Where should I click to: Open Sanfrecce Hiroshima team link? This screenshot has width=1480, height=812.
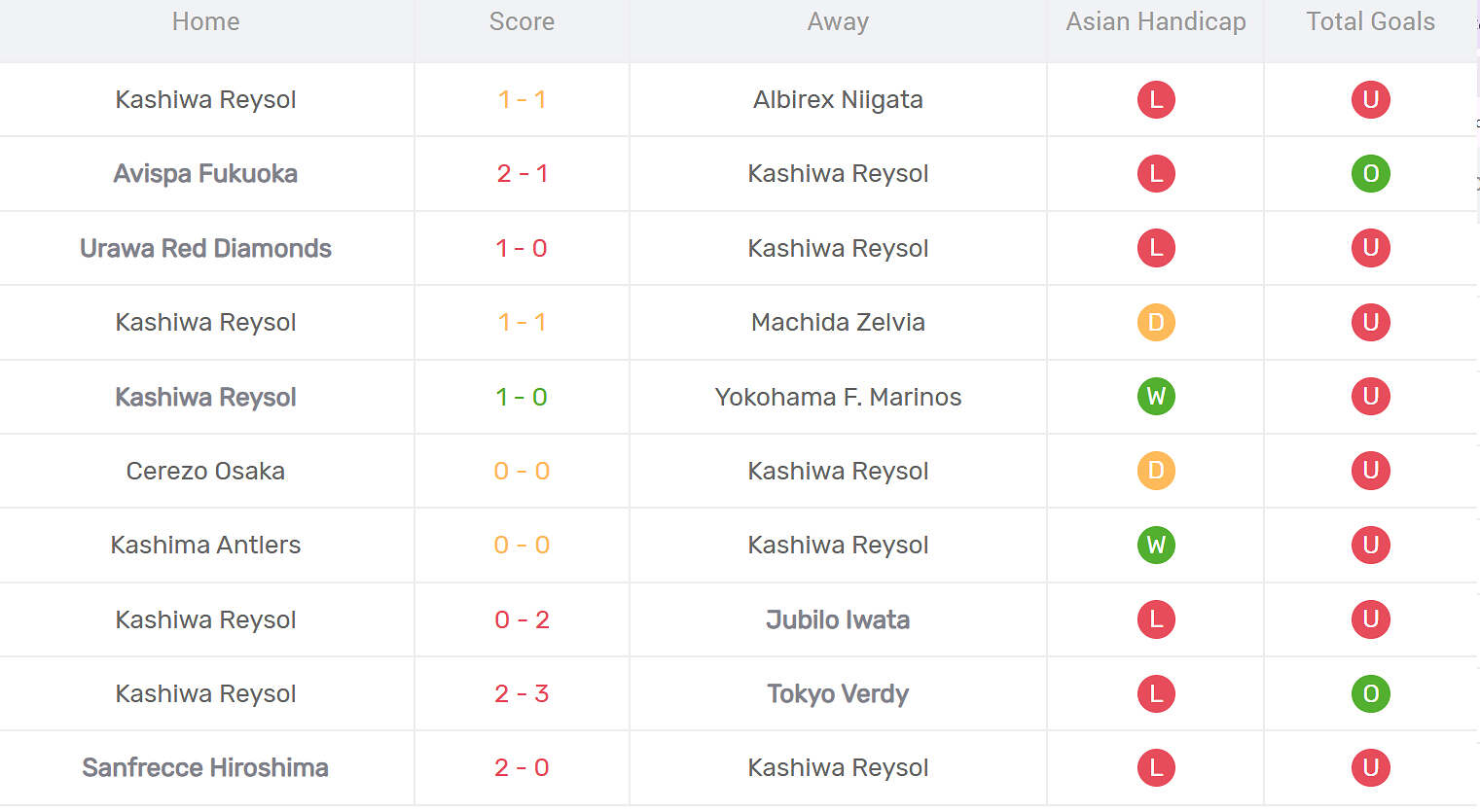pos(205,767)
